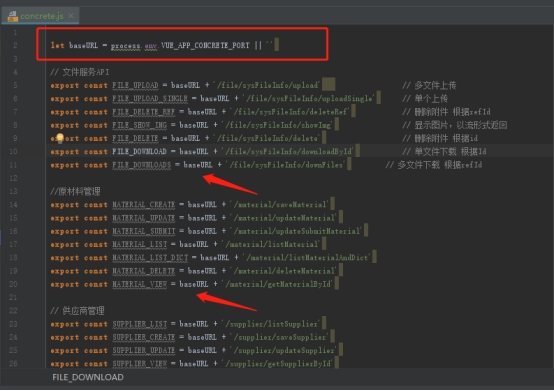Select the concrete.js editor tab

40,16
